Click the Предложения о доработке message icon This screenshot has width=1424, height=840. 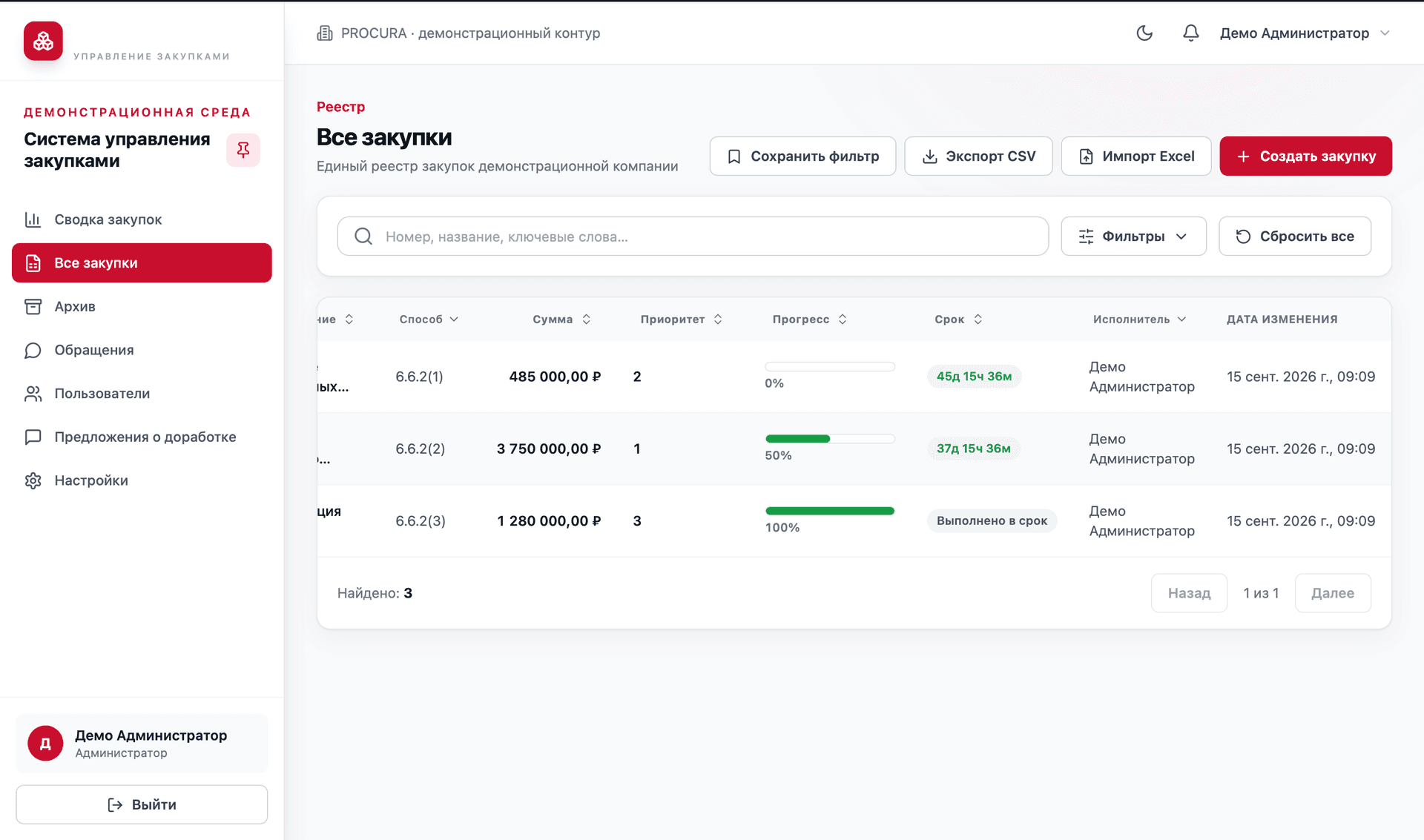pos(33,437)
